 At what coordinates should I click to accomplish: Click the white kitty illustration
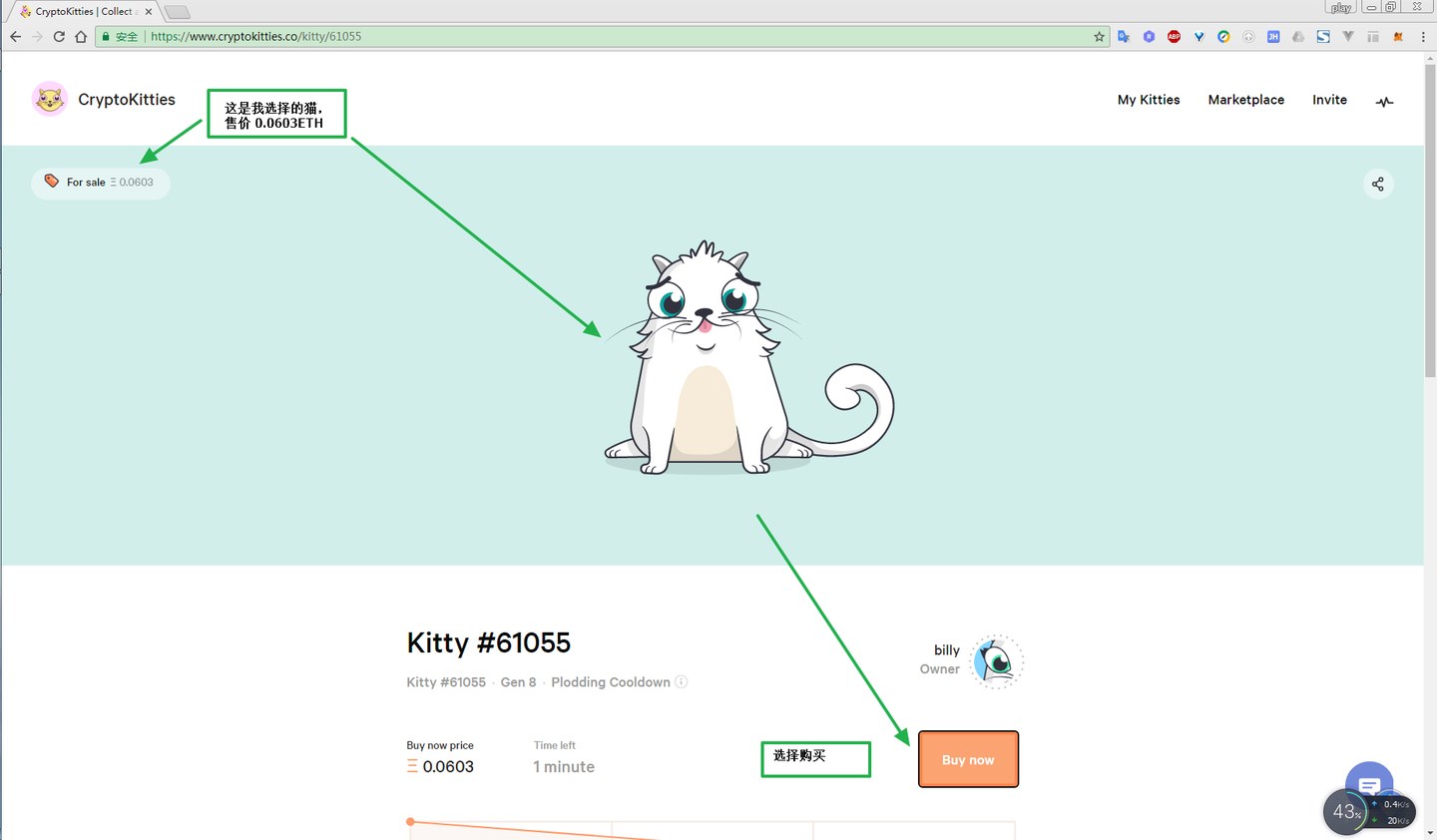(748, 357)
